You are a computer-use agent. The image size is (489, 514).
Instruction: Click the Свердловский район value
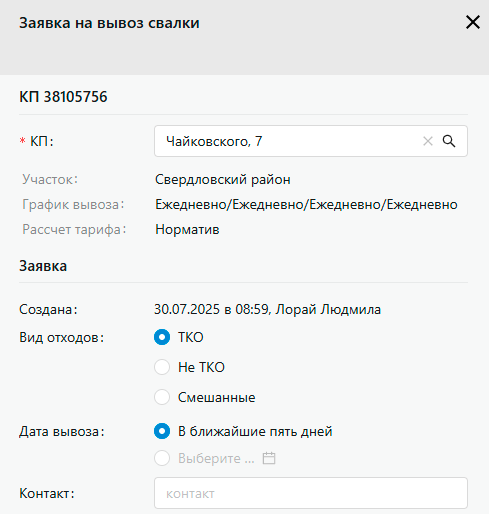[223, 180]
